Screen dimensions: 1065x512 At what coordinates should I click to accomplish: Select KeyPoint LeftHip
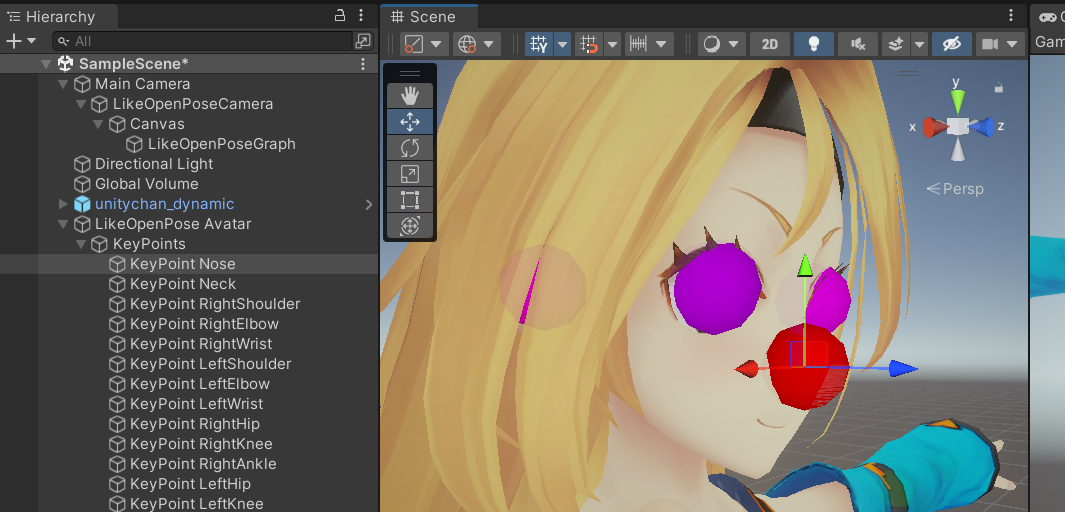[189, 484]
